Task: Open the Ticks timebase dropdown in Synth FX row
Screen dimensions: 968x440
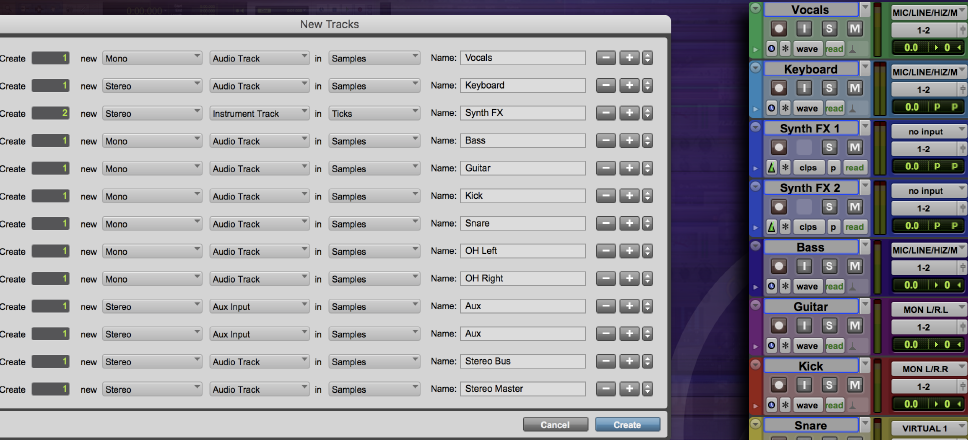Action: click(x=374, y=113)
